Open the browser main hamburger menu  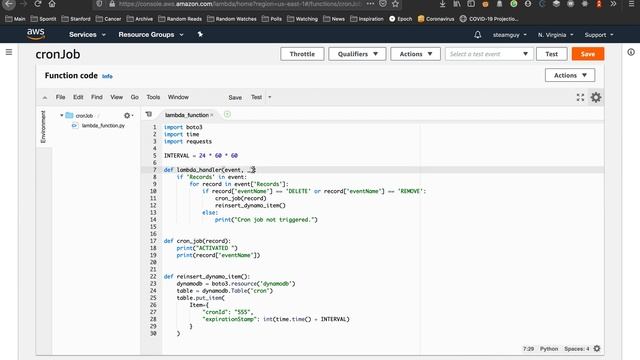(x=631, y=4)
